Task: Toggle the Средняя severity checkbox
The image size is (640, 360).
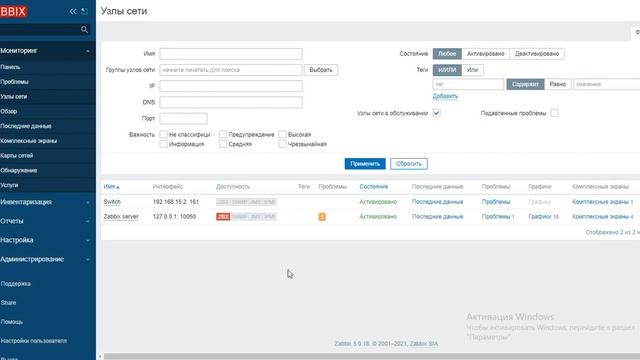Action: pos(223,144)
